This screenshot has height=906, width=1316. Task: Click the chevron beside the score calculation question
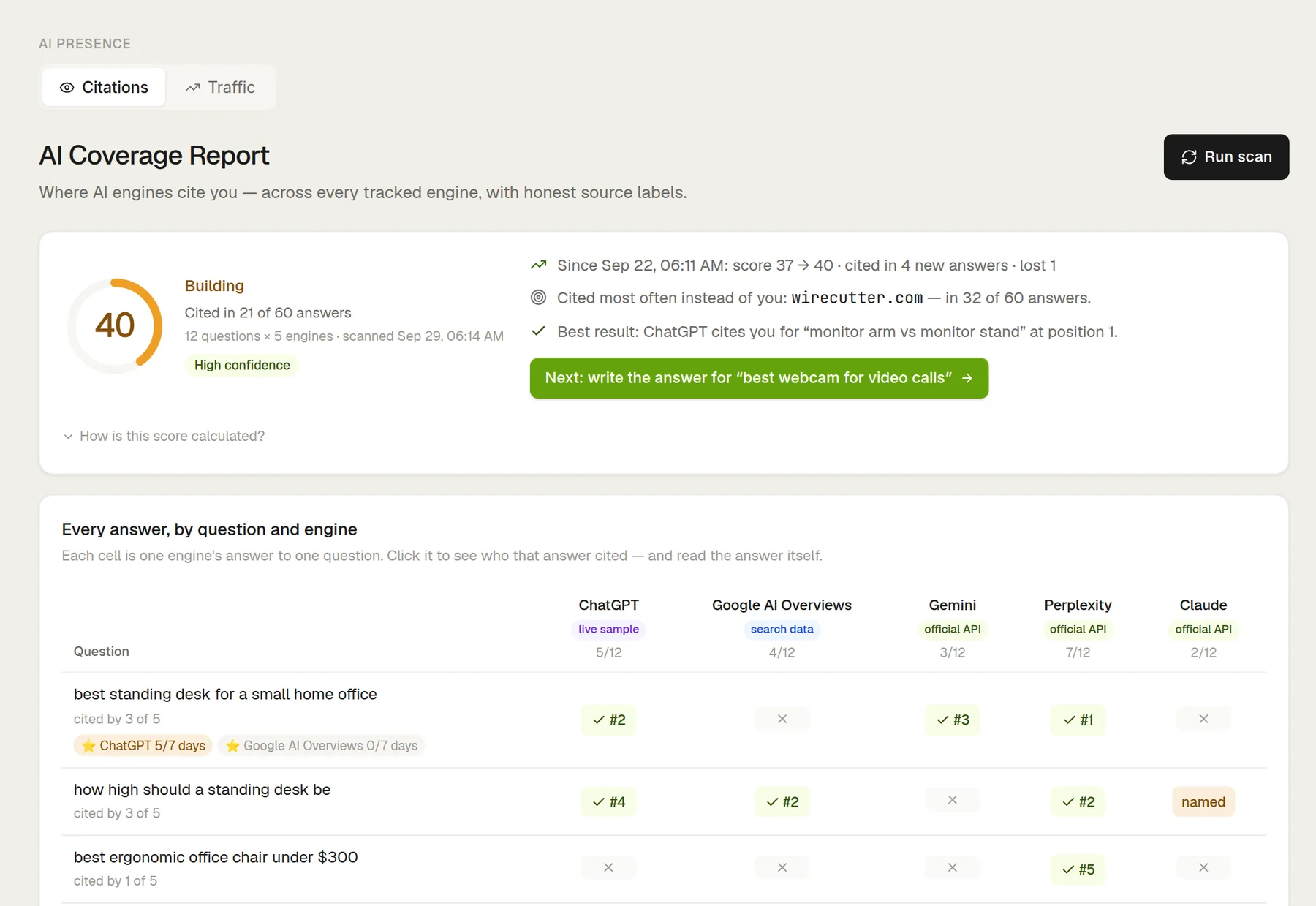click(68, 437)
